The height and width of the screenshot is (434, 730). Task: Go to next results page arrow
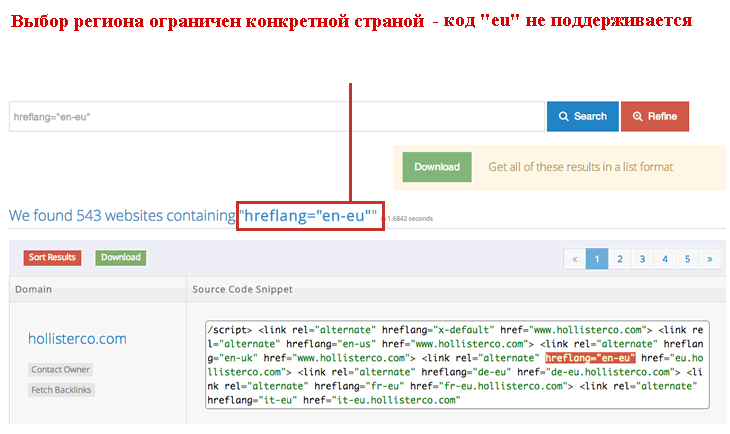tap(709, 258)
